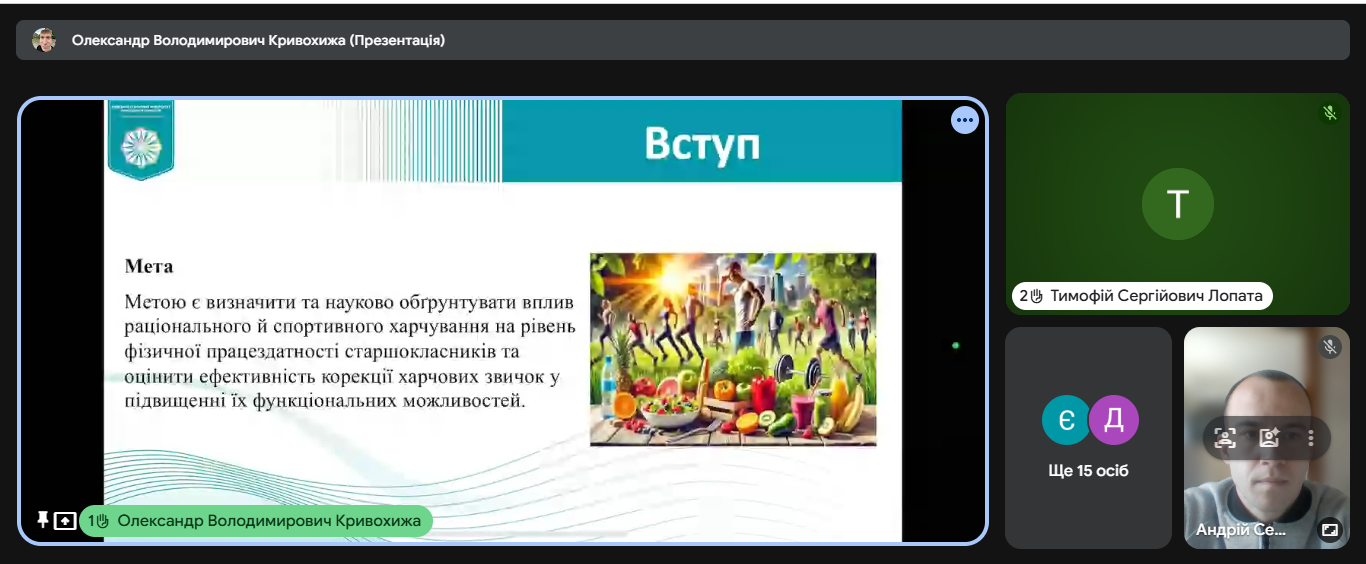Click the university logo on the slide

point(141,143)
